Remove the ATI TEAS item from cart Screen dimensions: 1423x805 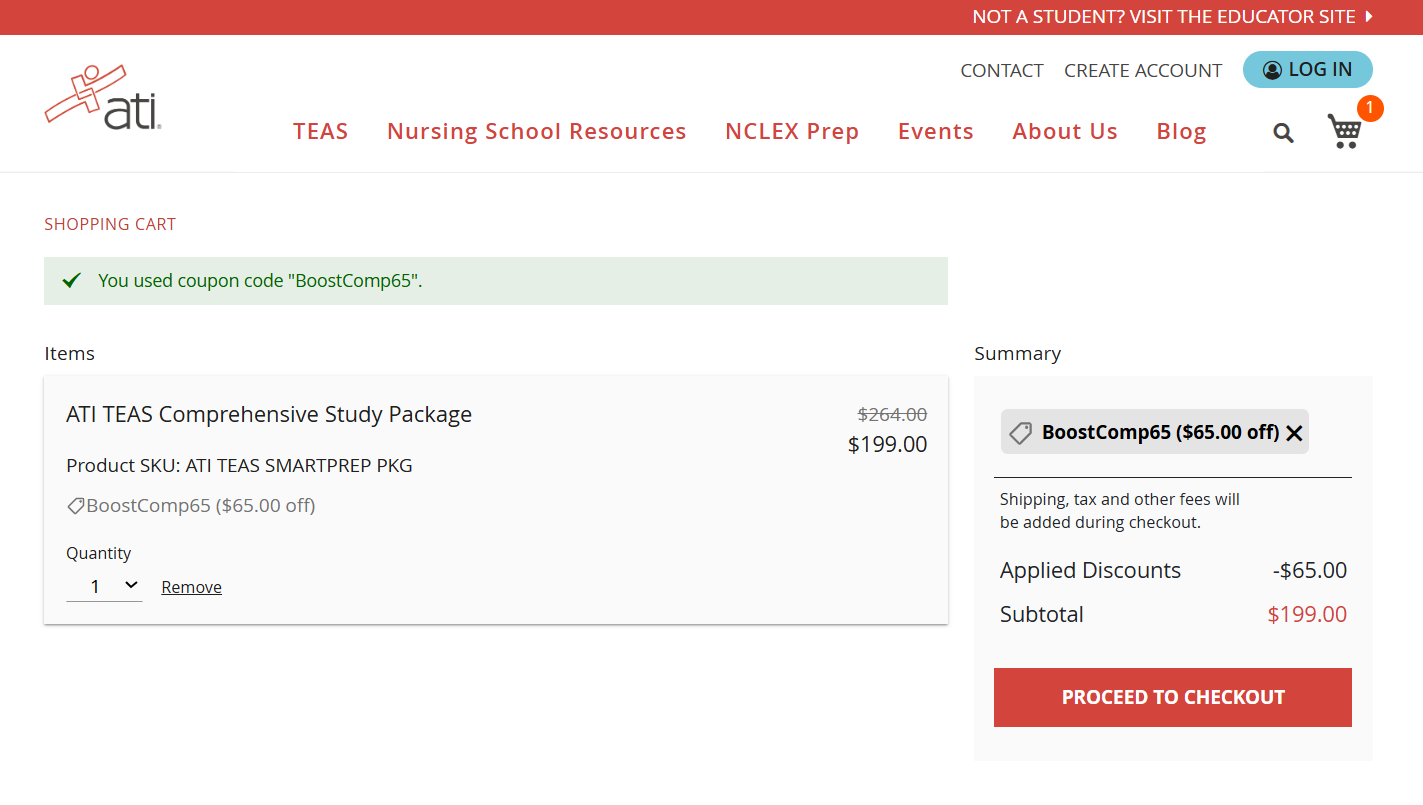[191, 586]
